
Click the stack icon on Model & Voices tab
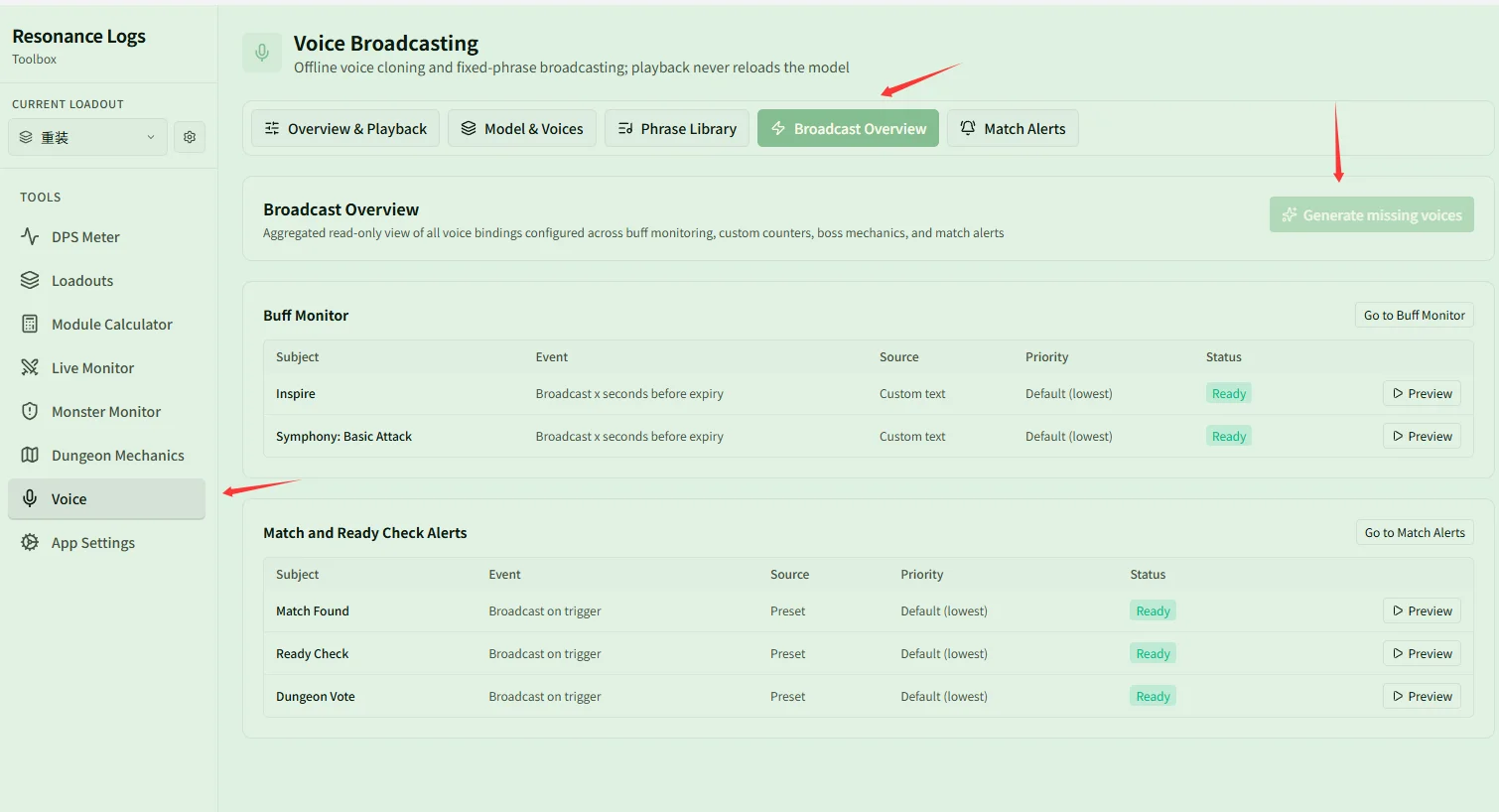click(x=469, y=128)
